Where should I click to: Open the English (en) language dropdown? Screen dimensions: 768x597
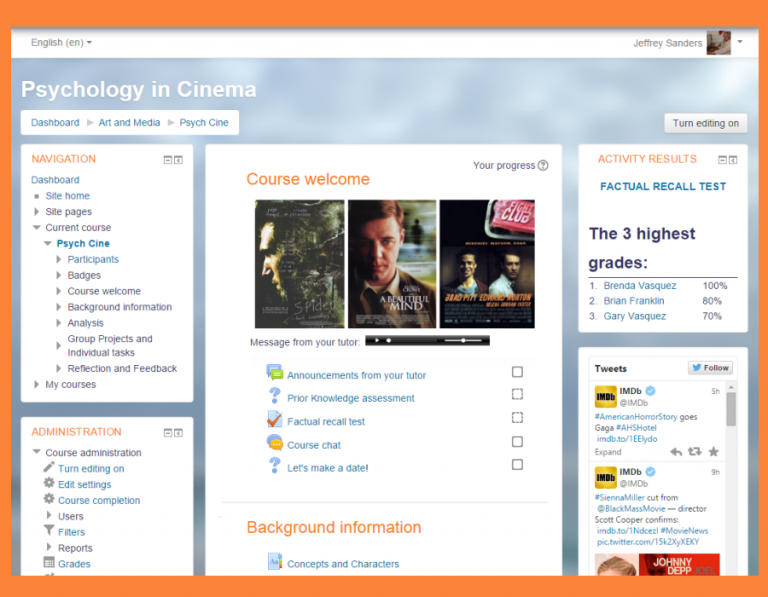[61, 43]
